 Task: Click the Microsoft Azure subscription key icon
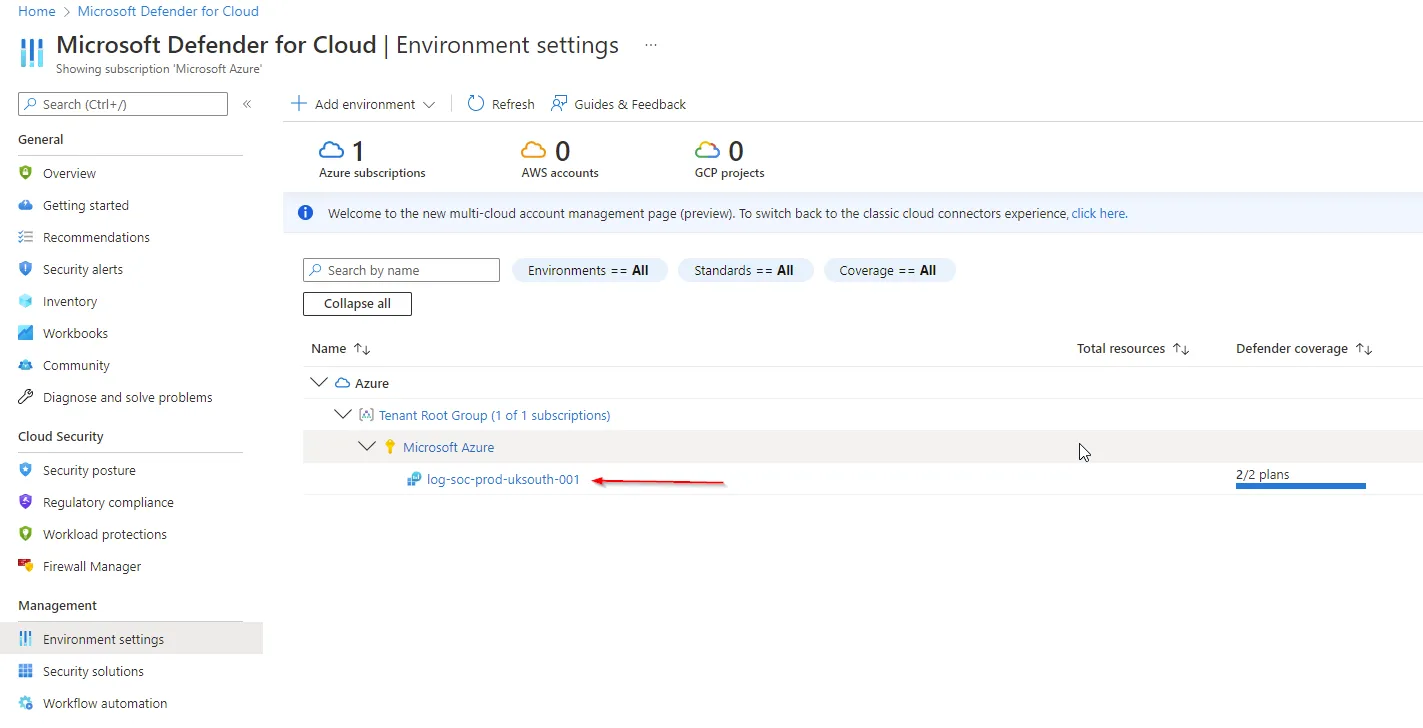click(x=390, y=447)
